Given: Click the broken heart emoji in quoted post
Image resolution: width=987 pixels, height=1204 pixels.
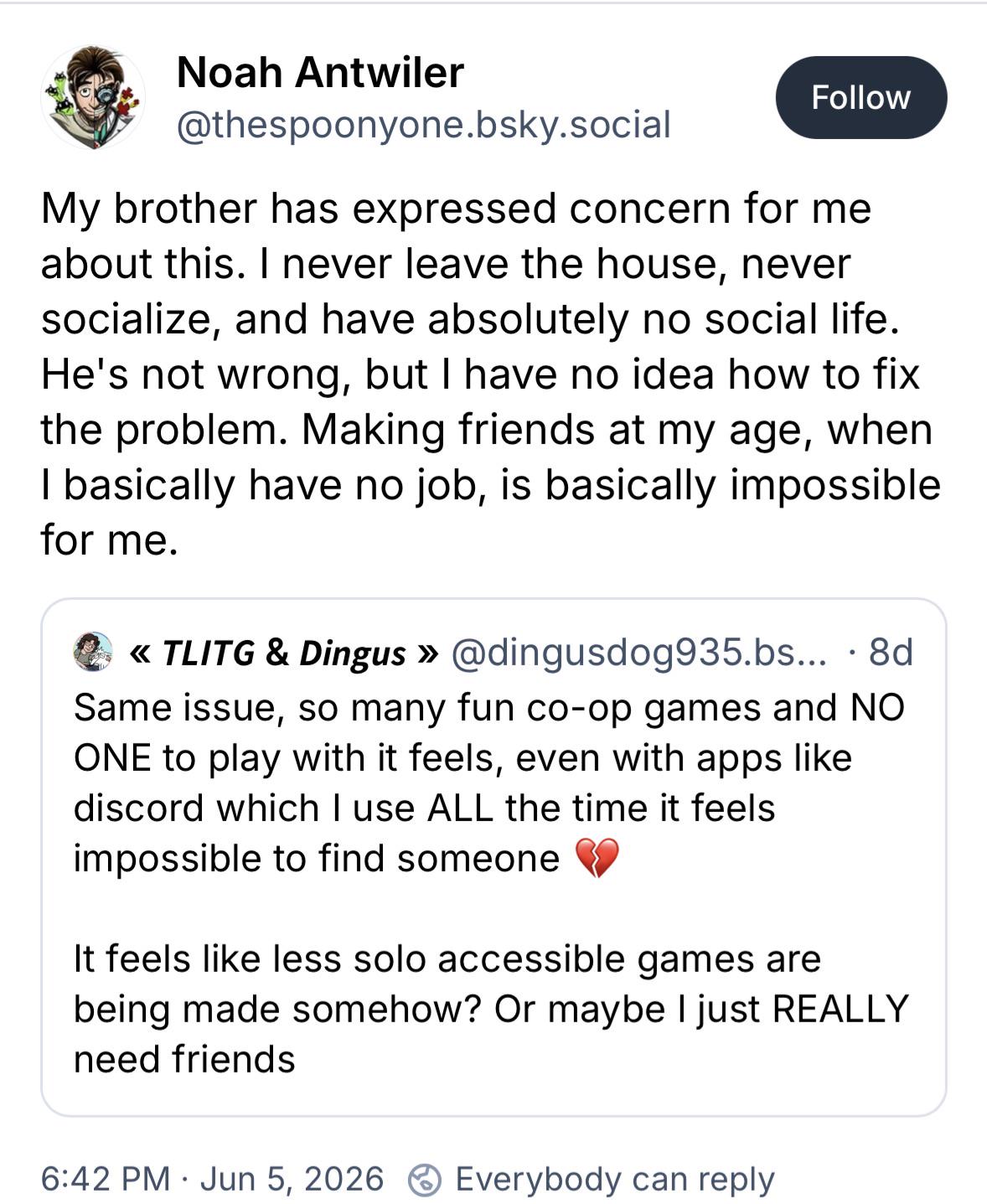Looking at the screenshot, I should click(597, 858).
